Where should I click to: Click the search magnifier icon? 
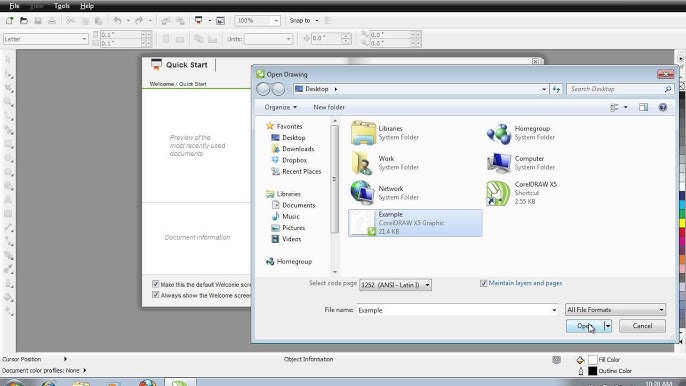(668, 89)
